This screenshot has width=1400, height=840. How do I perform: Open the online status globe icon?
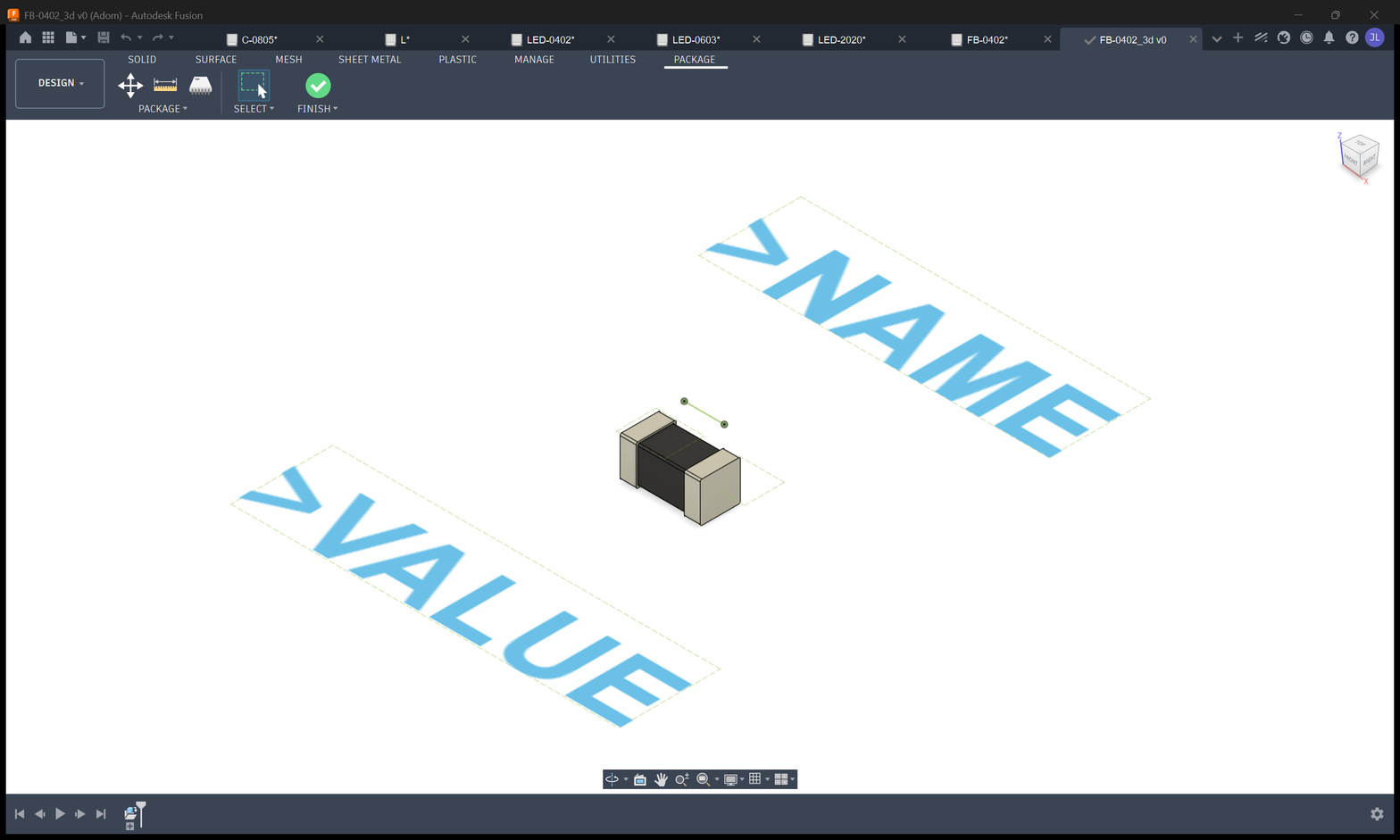coord(1283,37)
